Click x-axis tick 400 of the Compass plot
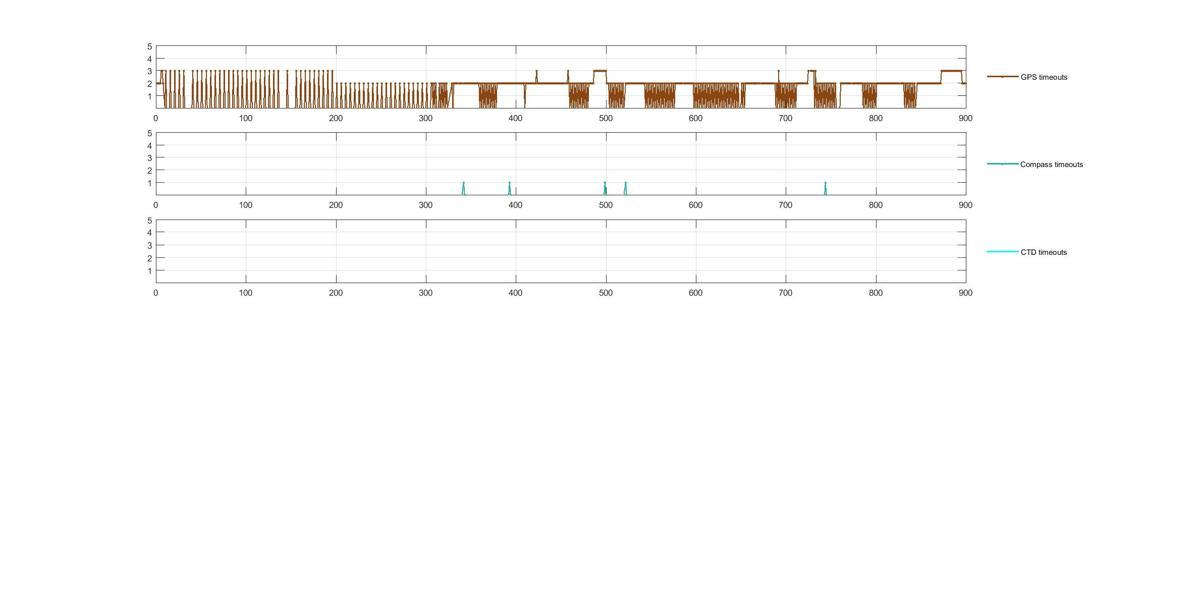 (516, 205)
